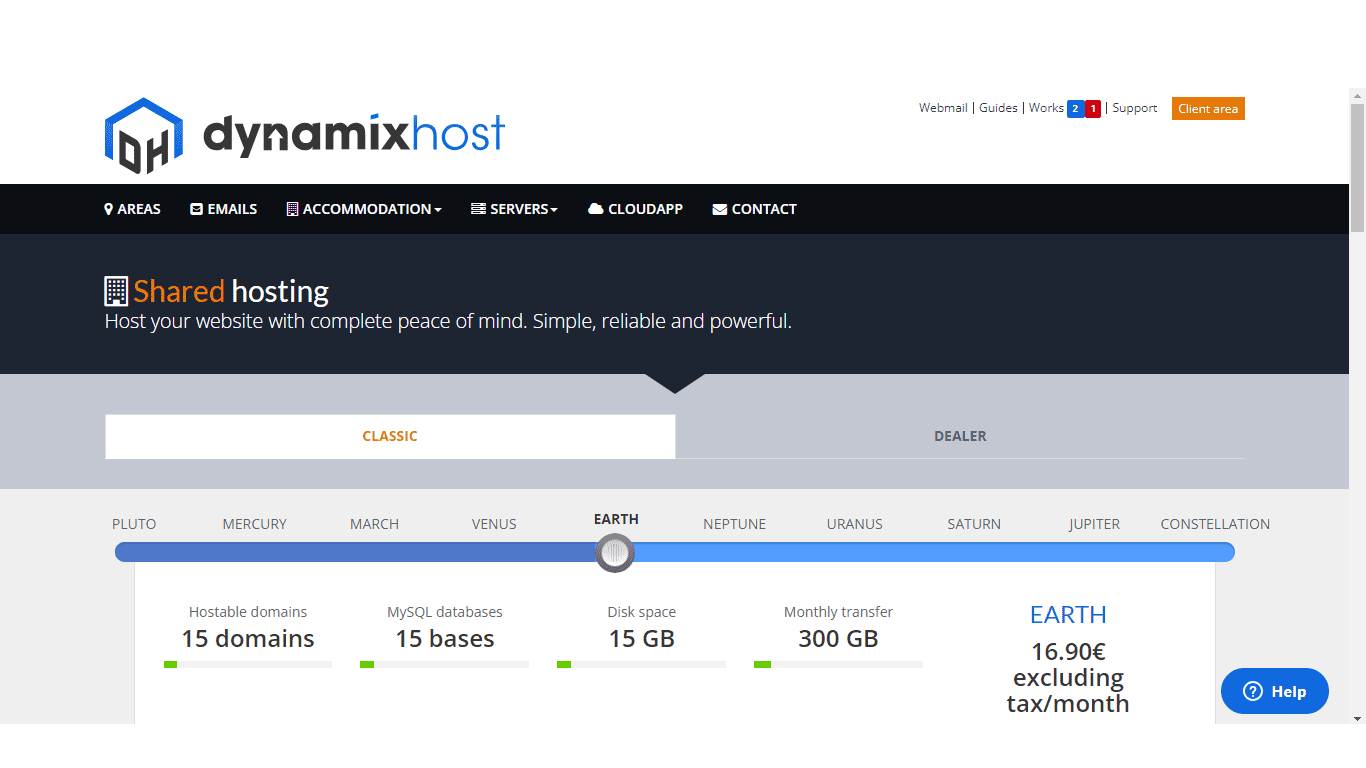Image resolution: width=1366 pixels, height=768 pixels.
Task: Select the JUPITER plan label
Action: 1094,524
